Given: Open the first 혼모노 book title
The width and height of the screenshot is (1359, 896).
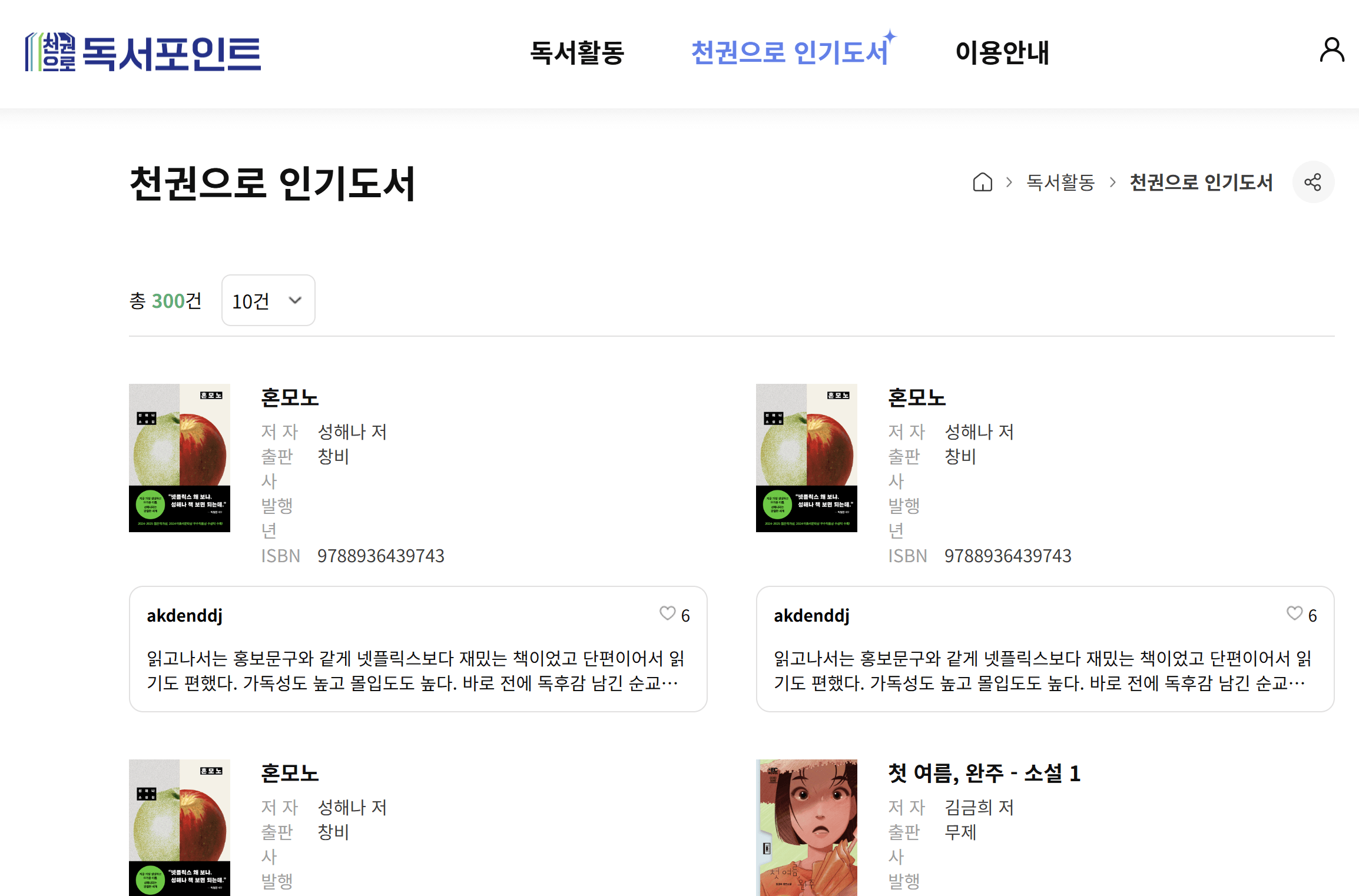Looking at the screenshot, I should 290,397.
